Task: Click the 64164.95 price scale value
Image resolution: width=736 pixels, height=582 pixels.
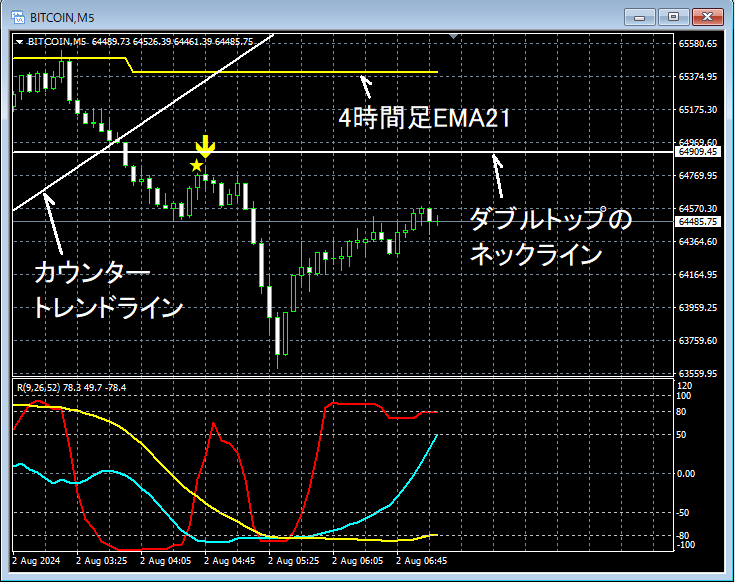Action: click(x=698, y=275)
